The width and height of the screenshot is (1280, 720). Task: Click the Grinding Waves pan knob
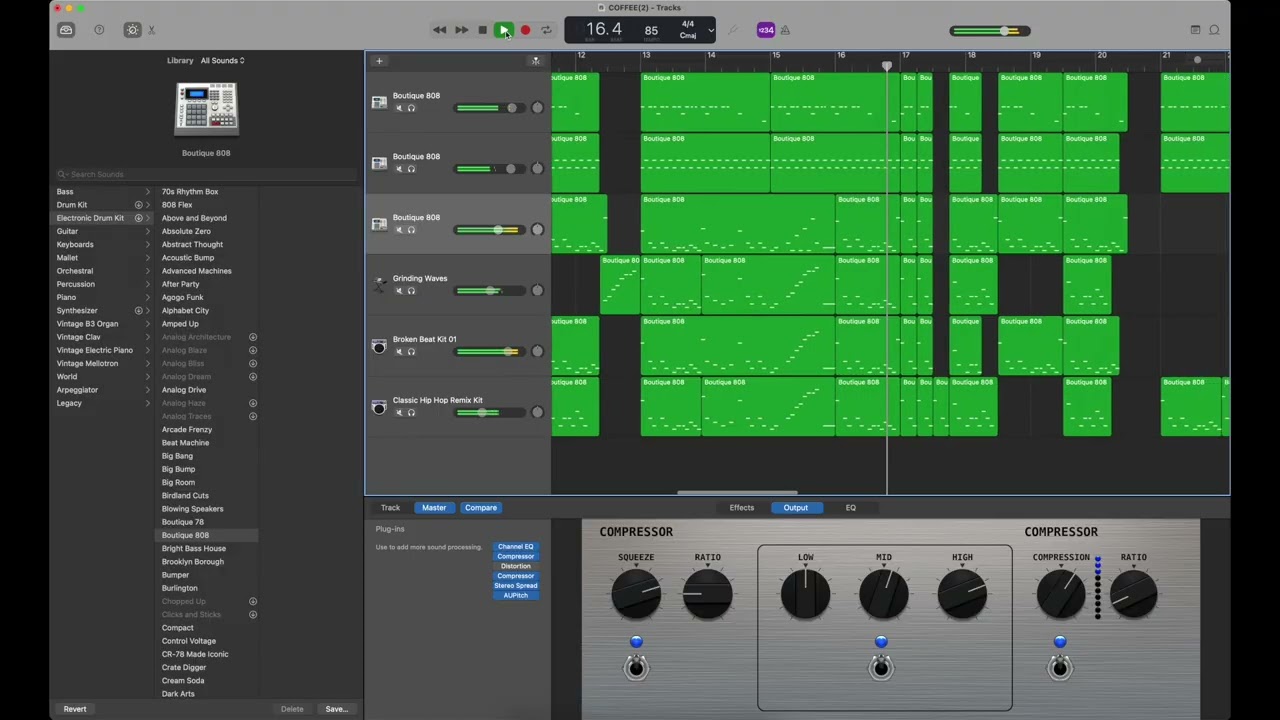click(537, 290)
